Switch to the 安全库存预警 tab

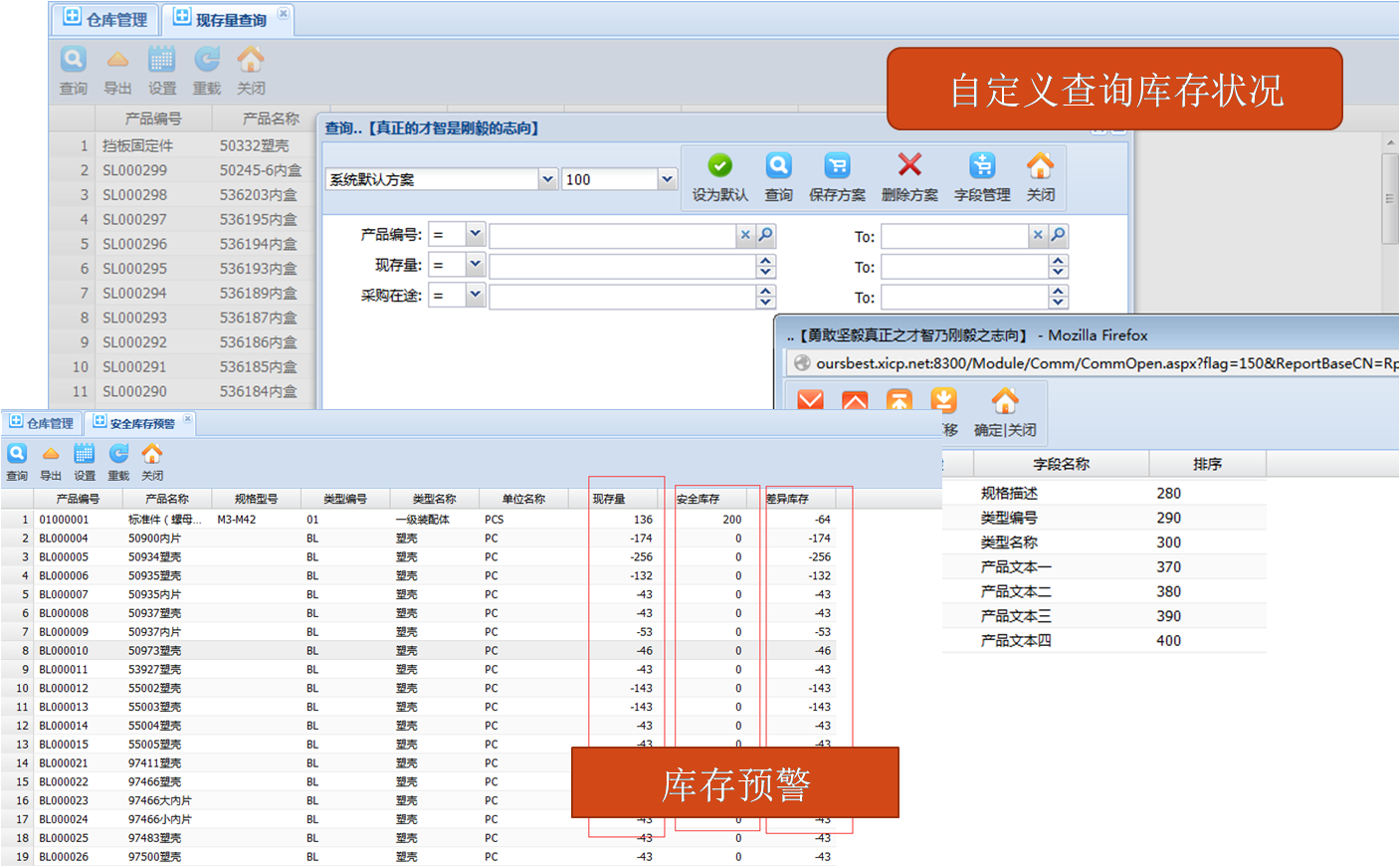[141, 423]
